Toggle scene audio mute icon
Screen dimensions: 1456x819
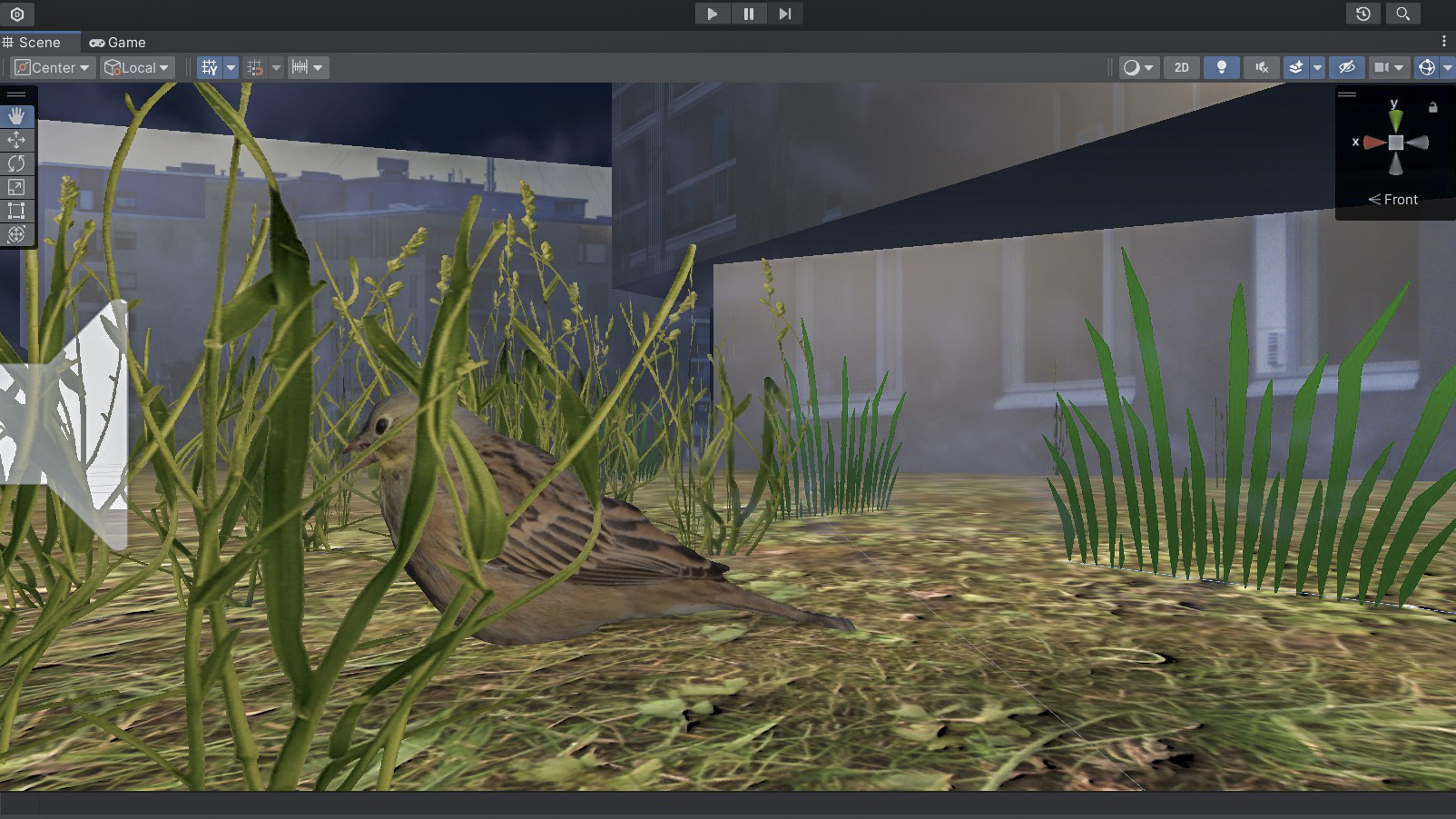tap(1262, 67)
